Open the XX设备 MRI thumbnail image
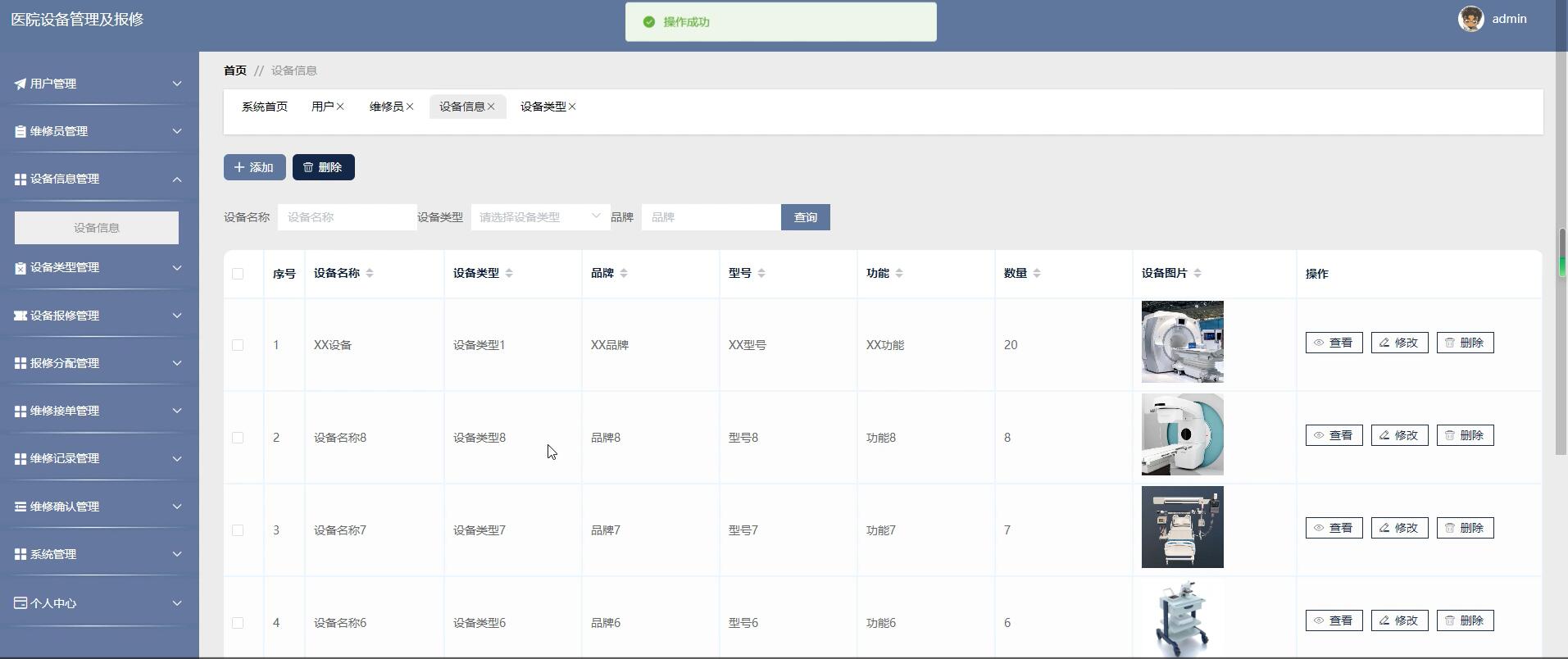Screen dimensions: 1568x659 coord(1182,342)
